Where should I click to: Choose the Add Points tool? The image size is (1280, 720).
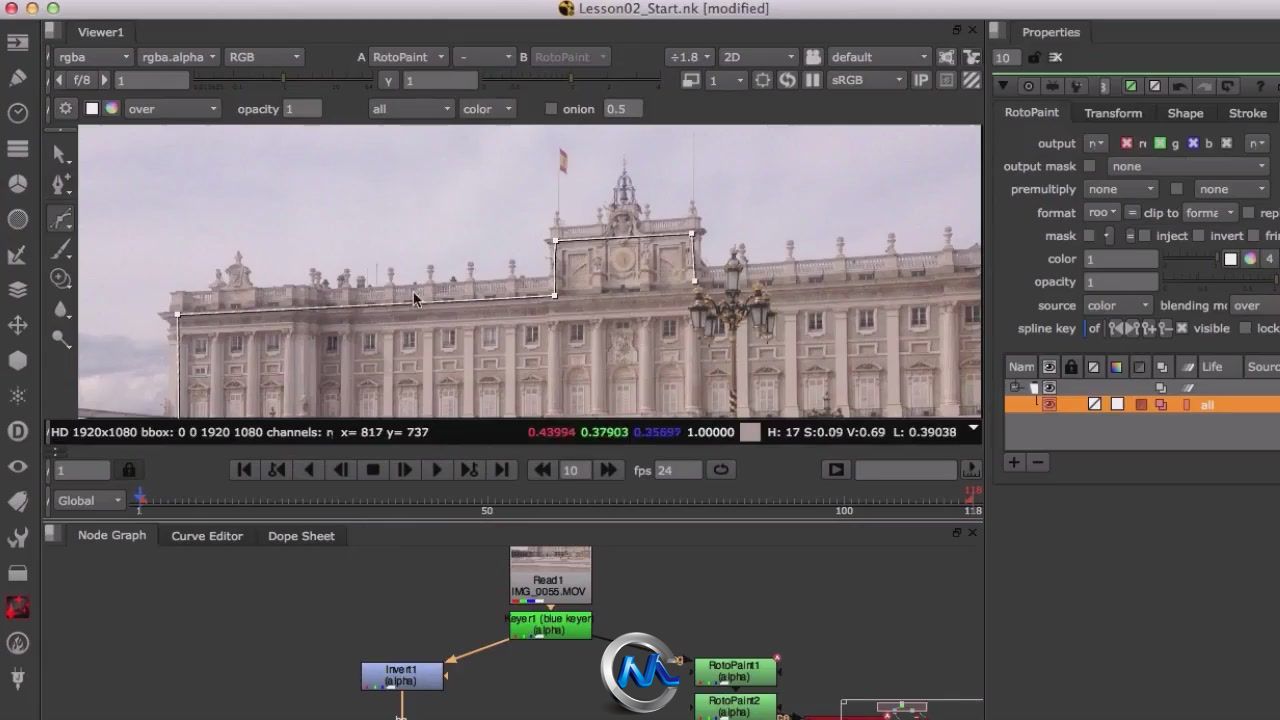click(x=61, y=185)
